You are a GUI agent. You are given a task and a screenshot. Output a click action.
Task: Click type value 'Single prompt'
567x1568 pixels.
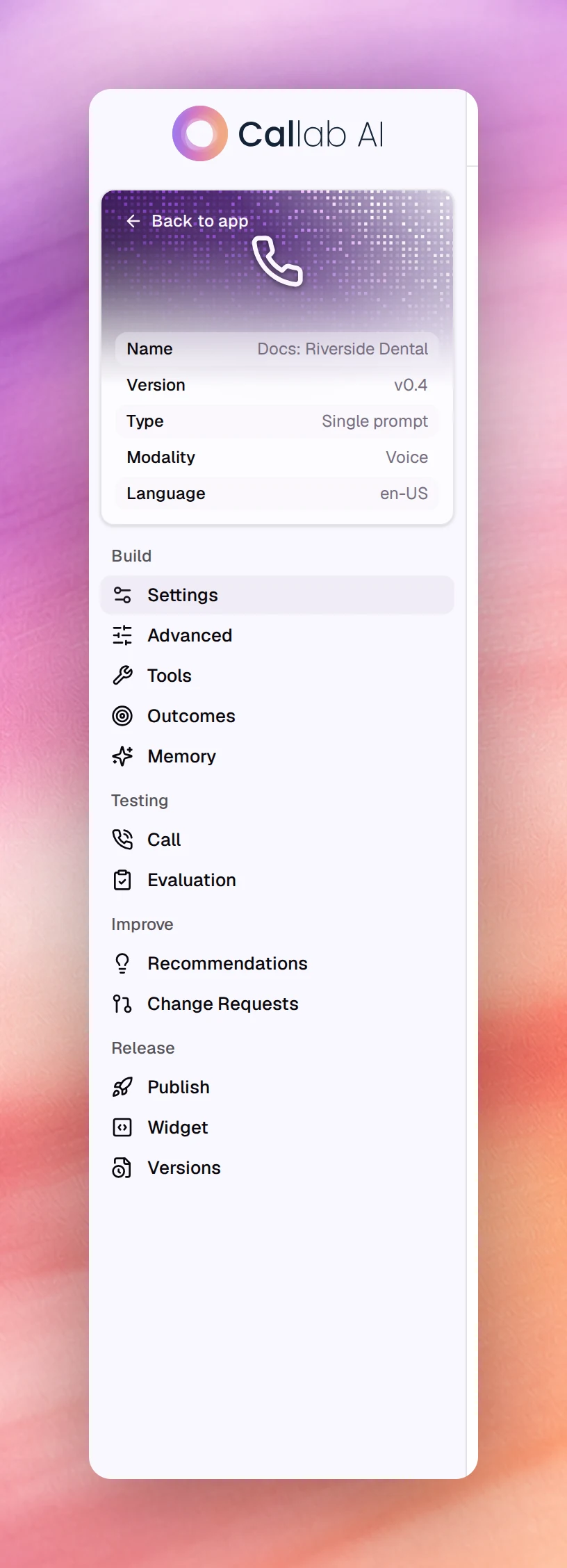pyautogui.click(x=375, y=421)
